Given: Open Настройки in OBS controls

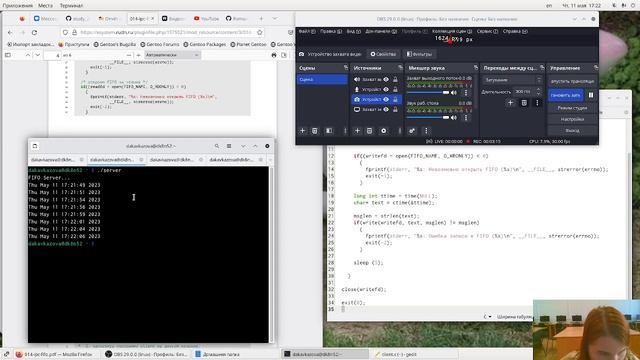Looking at the screenshot, I should click(572, 119).
